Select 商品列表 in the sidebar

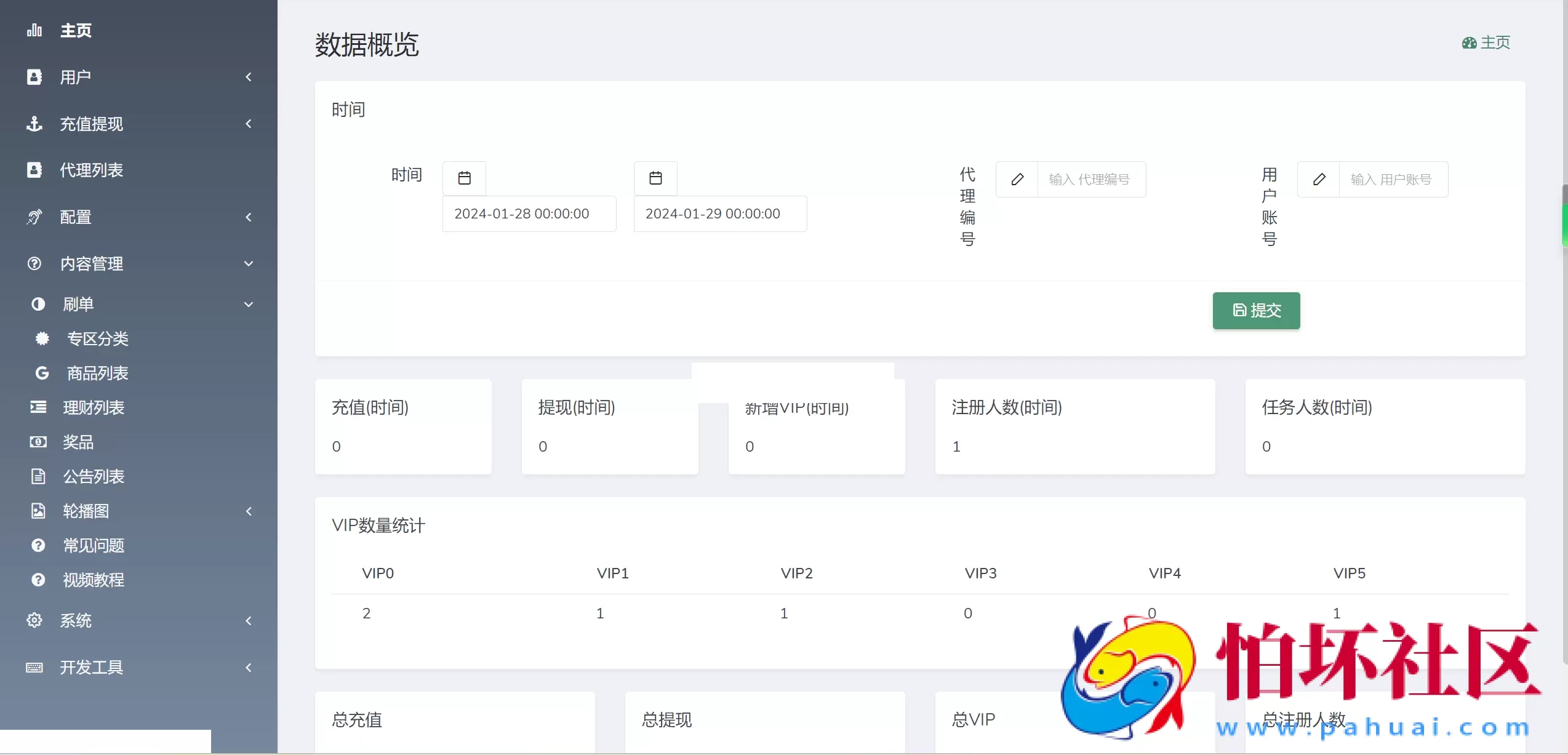98,373
